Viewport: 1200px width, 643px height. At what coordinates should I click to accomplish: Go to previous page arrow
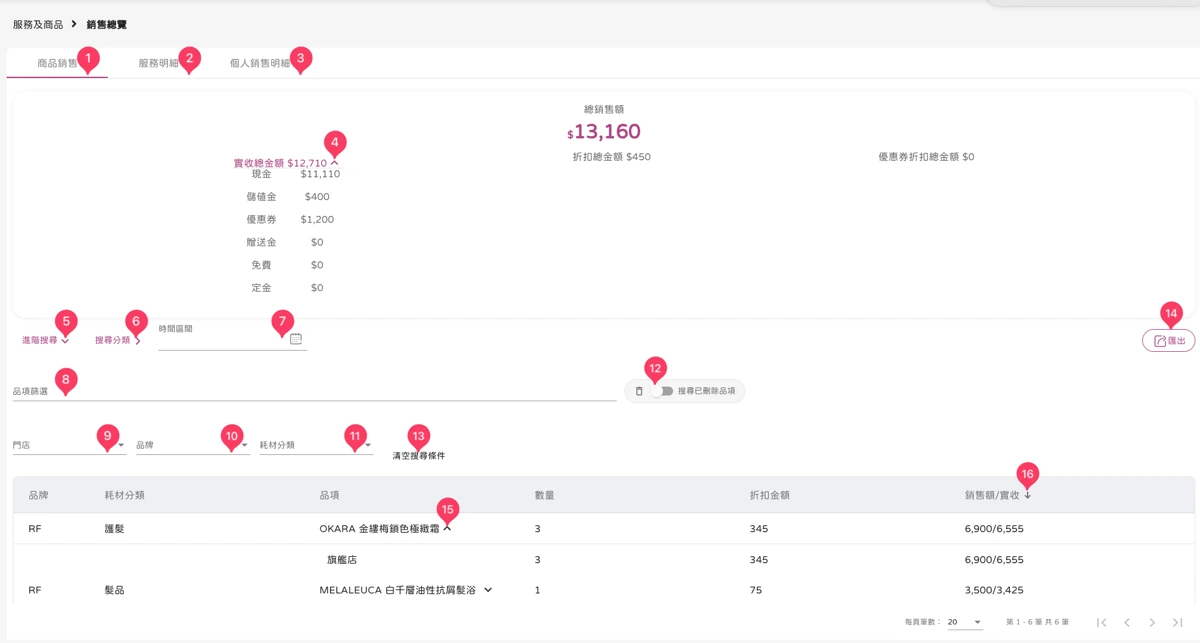(1127, 622)
